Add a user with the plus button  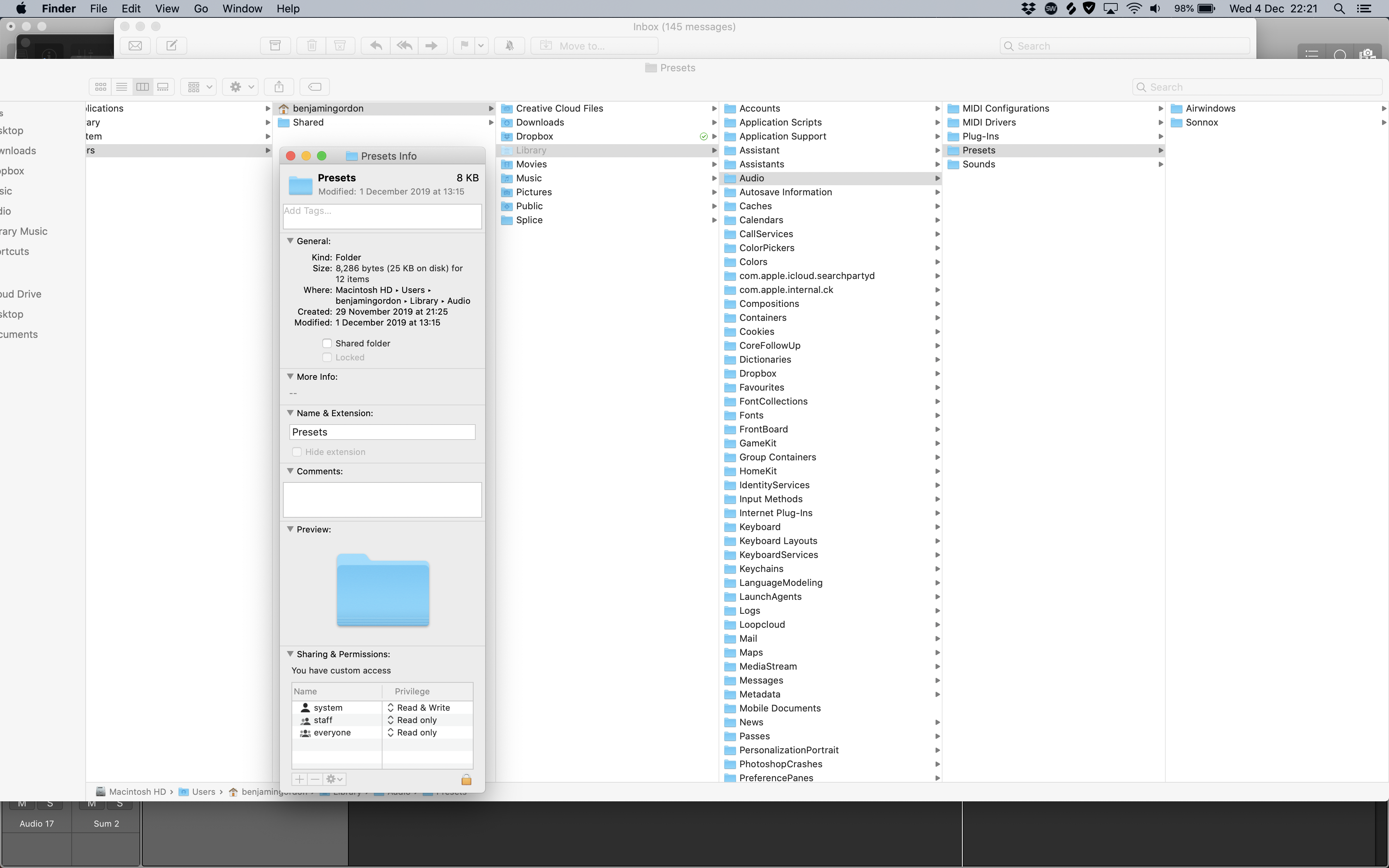(x=299, y=779)
